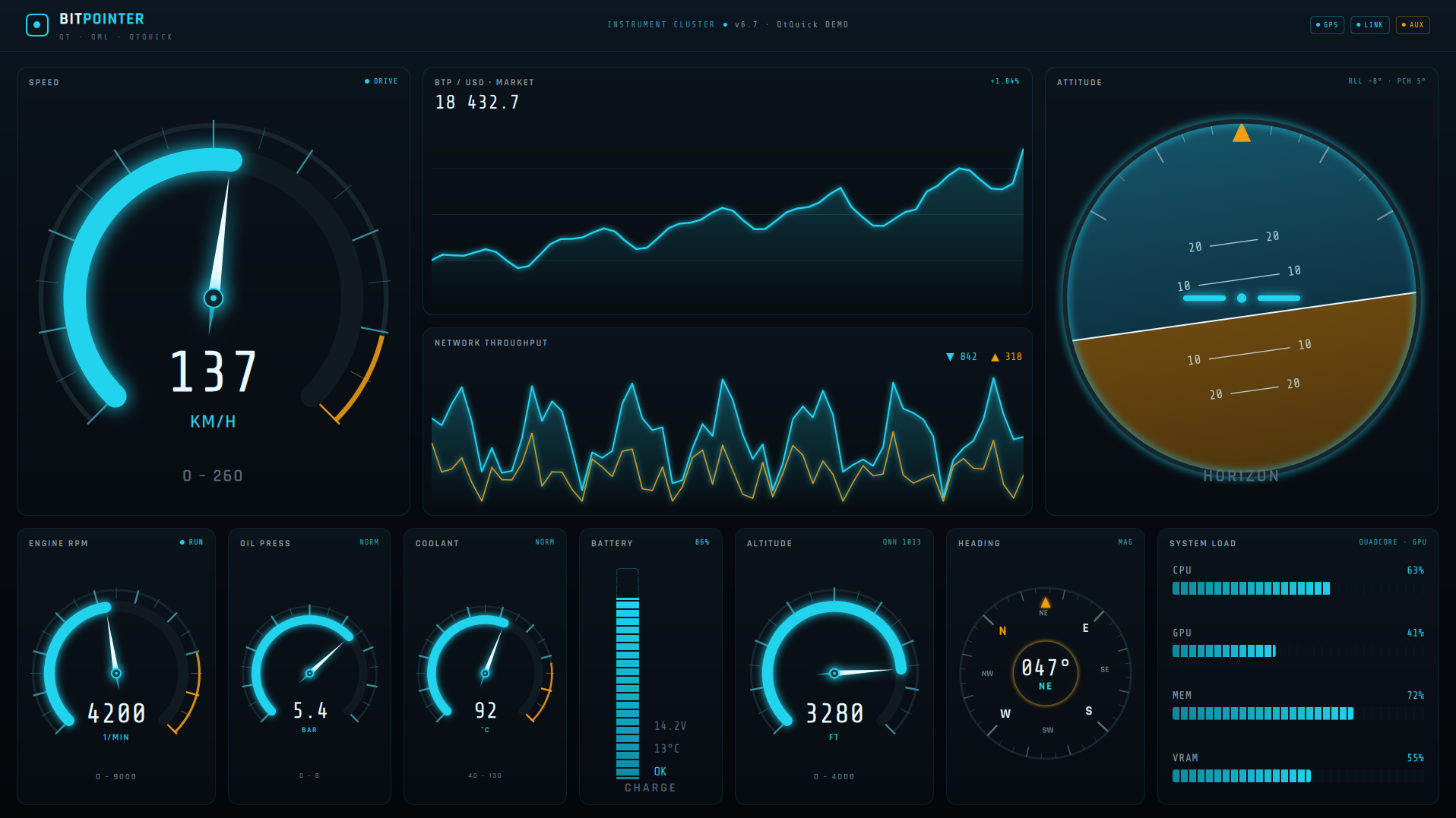Click the compass 'E' marker
This screenshot has width=1456, height=818.
point(1085,628)
